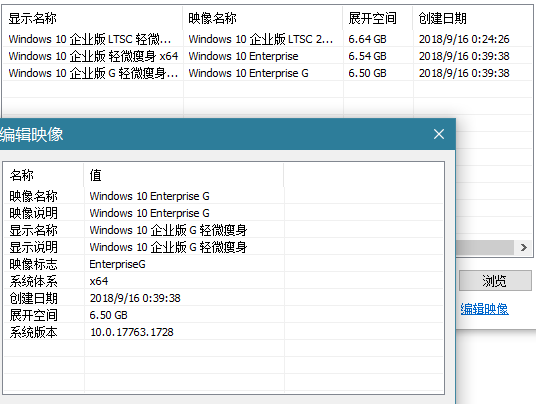Viewport: 536px width, 404px height.
Task: Click the 浏览 button
Action: [495, 281]
